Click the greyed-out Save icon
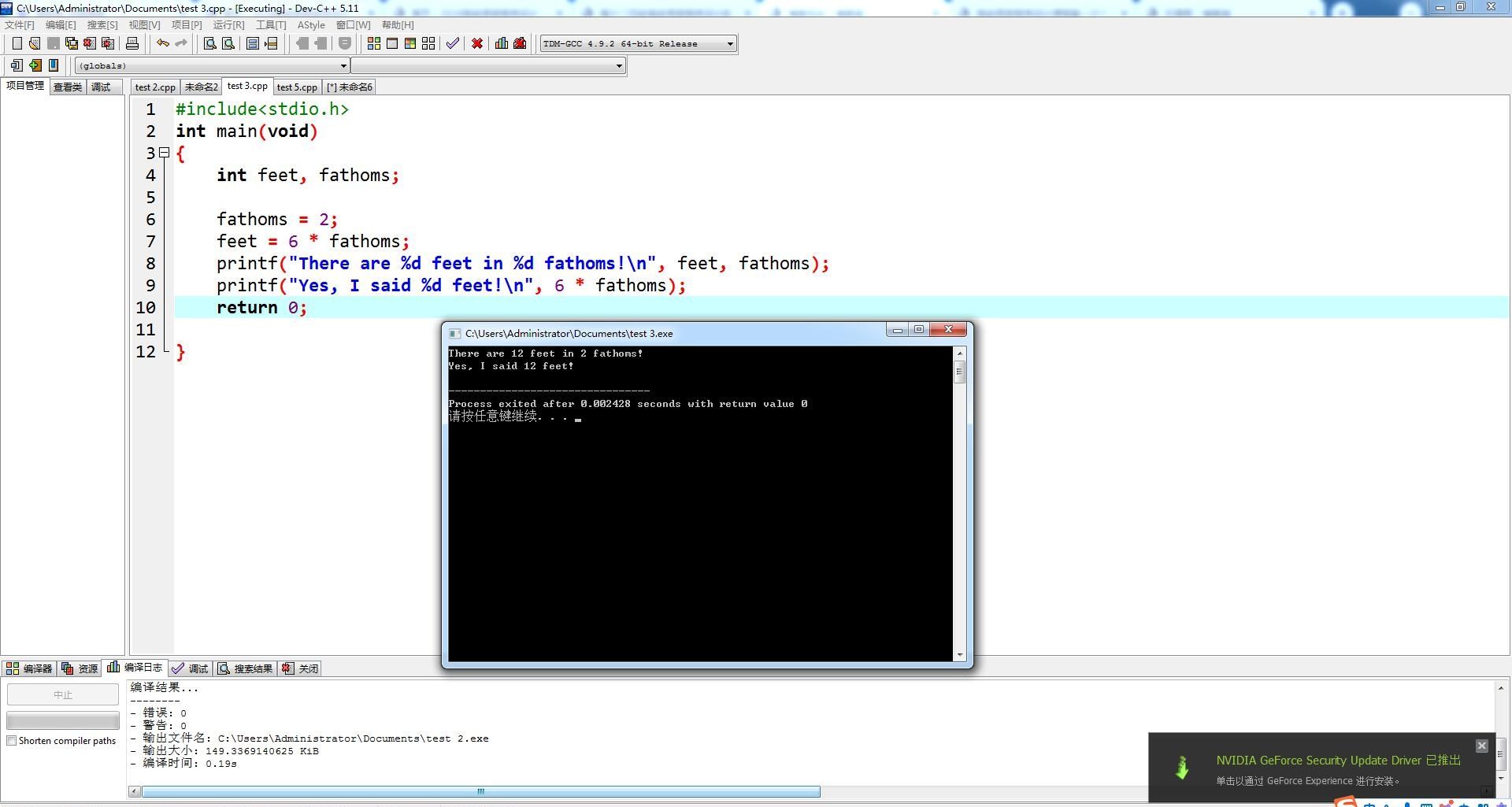 click(53, 44)
